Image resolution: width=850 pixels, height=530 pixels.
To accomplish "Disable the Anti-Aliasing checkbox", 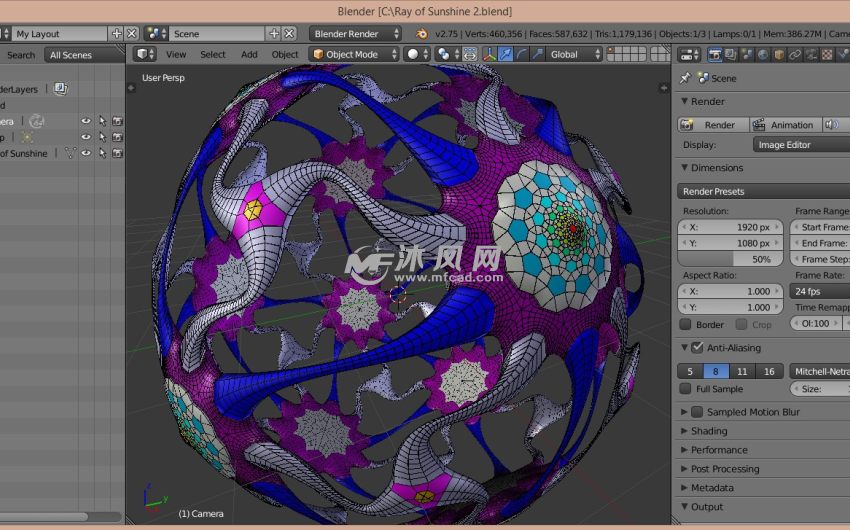I will (697, 348).
